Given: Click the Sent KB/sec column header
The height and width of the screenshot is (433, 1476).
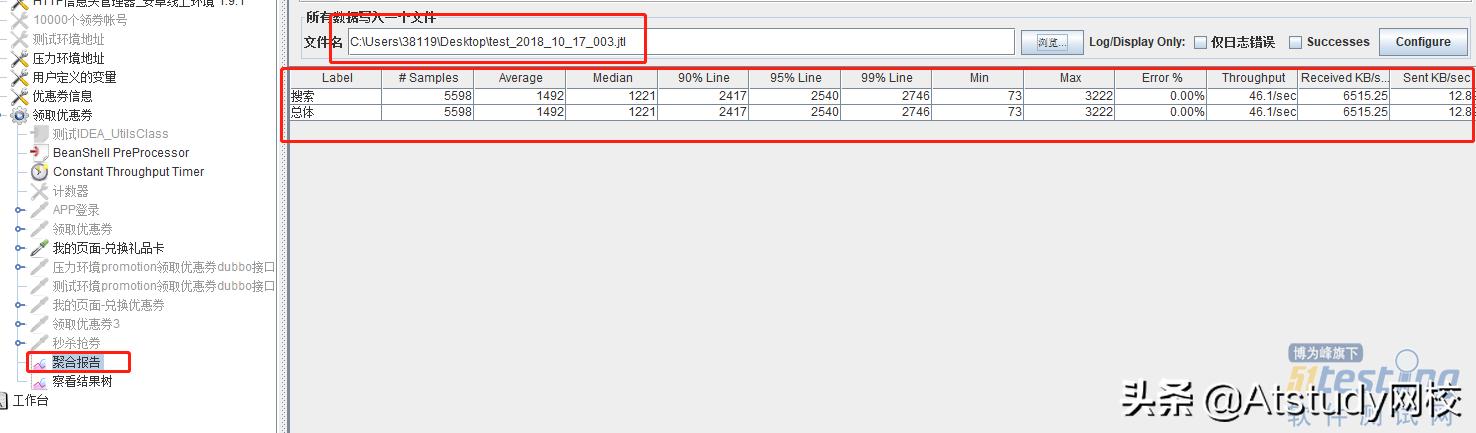Looking at the screenshot, I should pos(1432,78).
